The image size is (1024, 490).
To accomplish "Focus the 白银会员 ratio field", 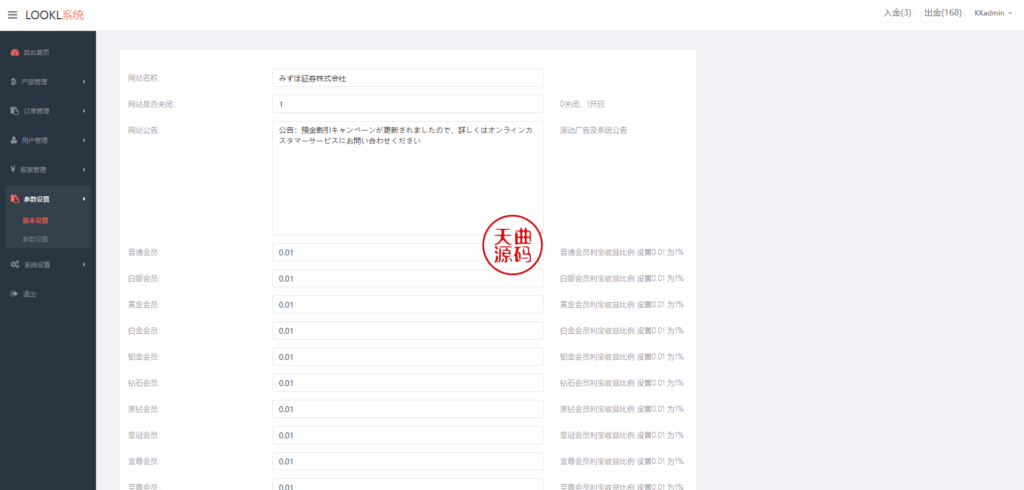I will tap(408, 278).
